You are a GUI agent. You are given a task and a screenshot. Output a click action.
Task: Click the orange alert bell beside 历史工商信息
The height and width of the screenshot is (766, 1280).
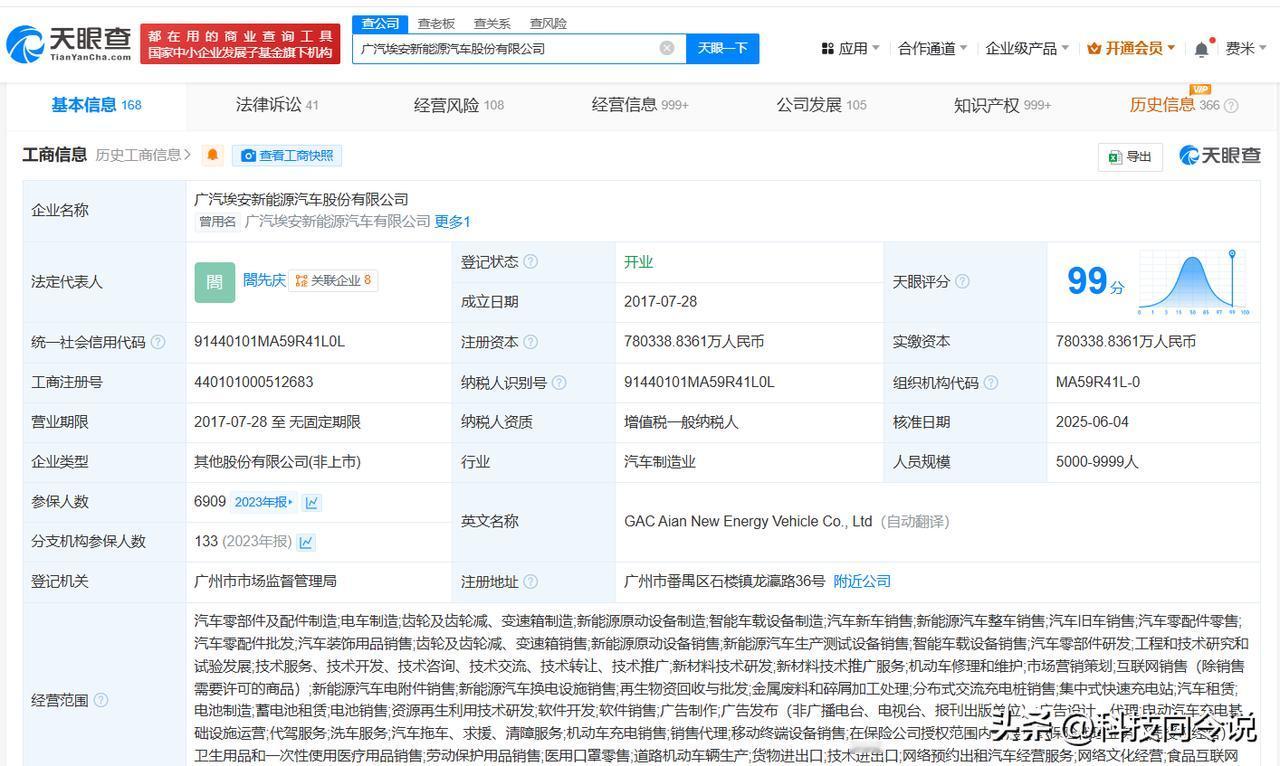212,155
